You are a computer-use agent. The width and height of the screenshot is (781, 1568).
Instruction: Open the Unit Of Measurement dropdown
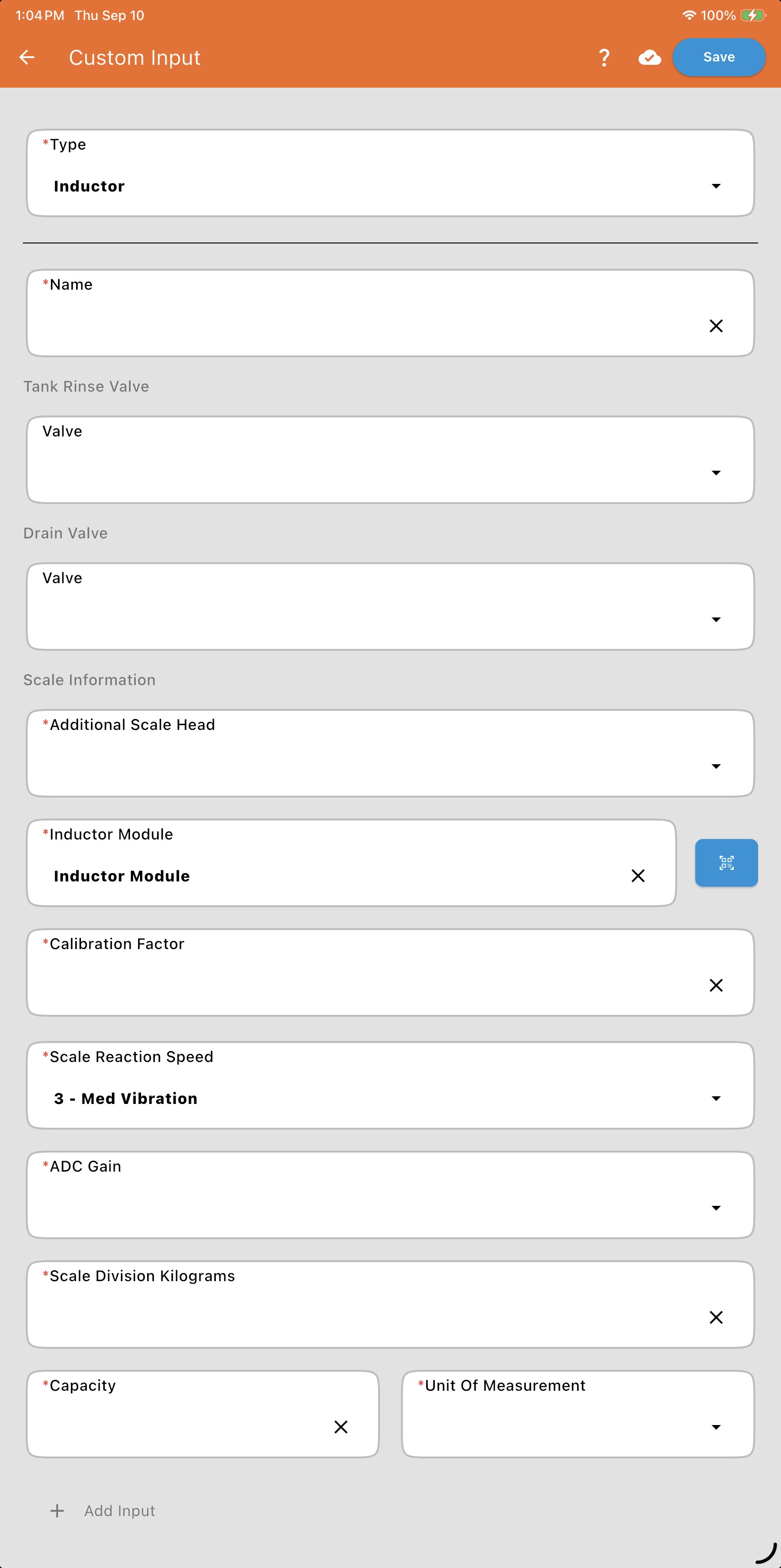(578, 1414)
